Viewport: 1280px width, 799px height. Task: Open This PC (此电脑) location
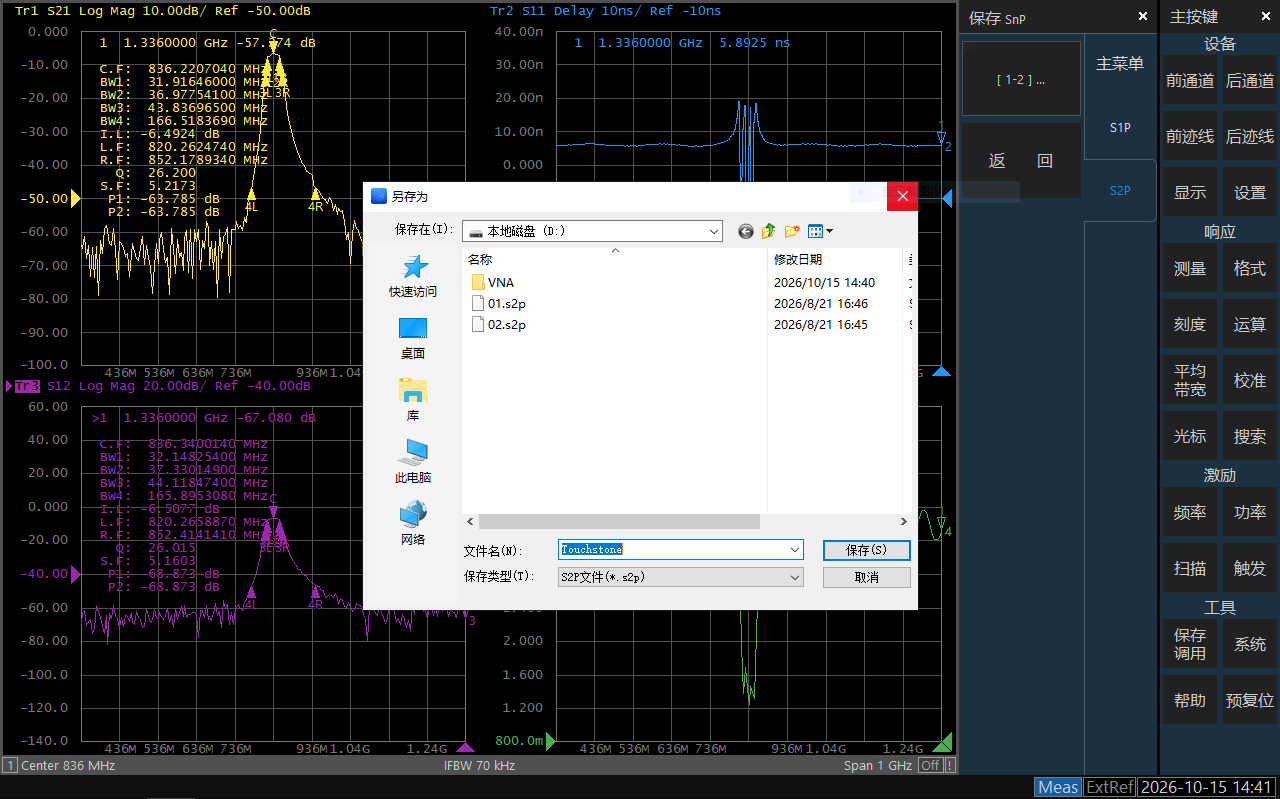click(x=413, y=462)
